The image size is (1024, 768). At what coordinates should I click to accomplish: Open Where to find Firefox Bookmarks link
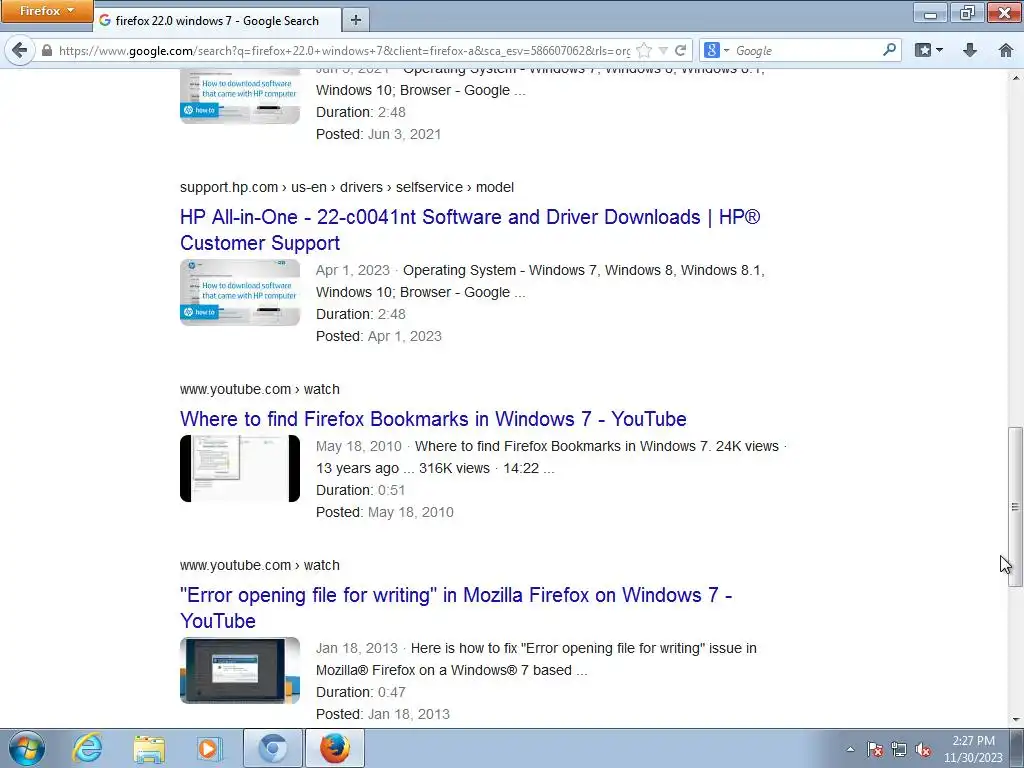(433, 419)
